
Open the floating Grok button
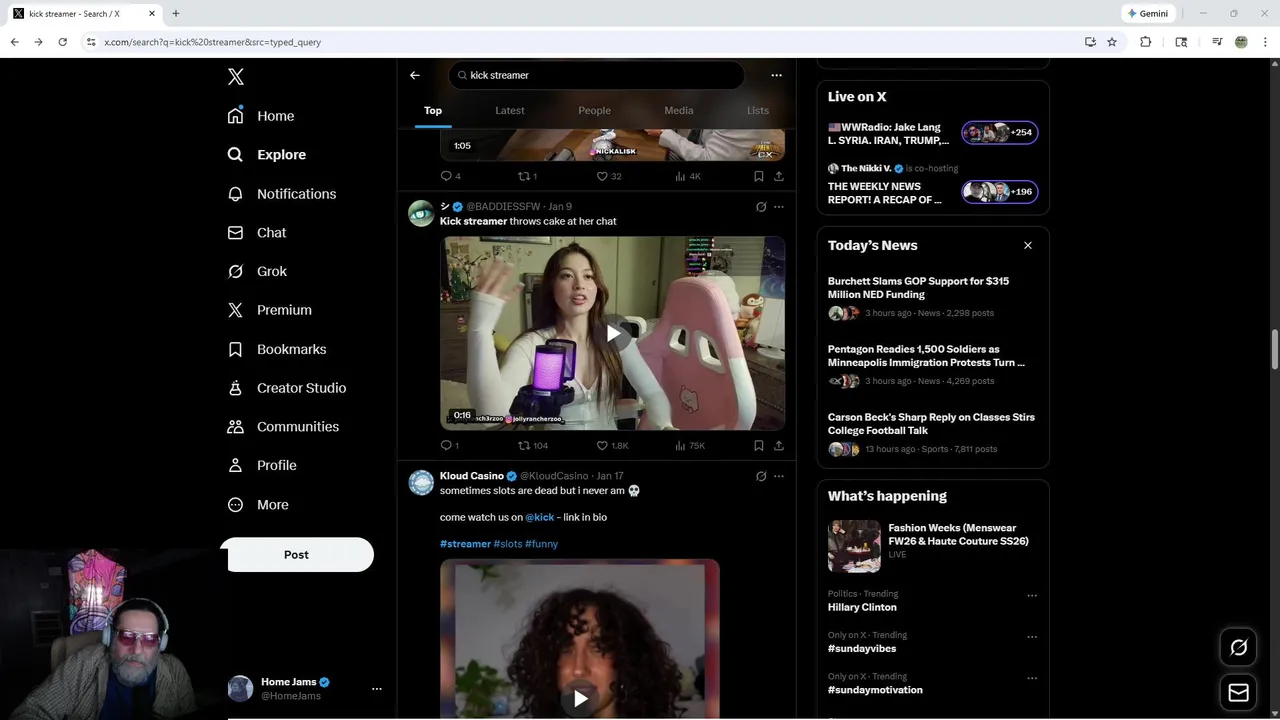coord(1238,648)
